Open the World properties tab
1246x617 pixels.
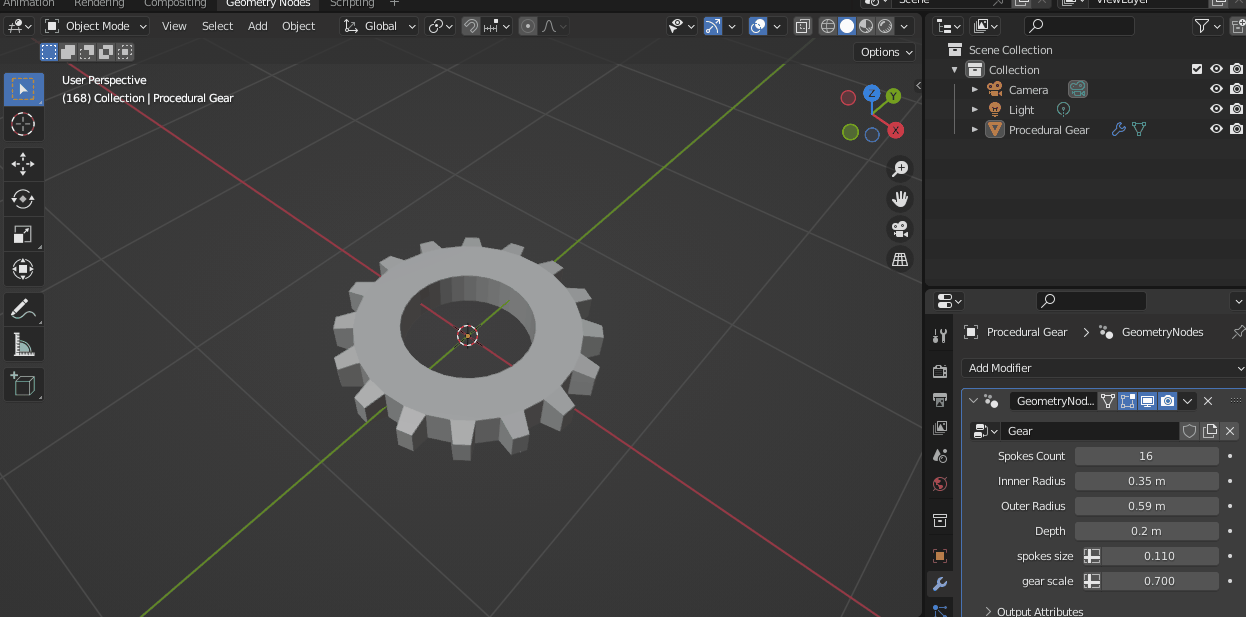(939, 484)
